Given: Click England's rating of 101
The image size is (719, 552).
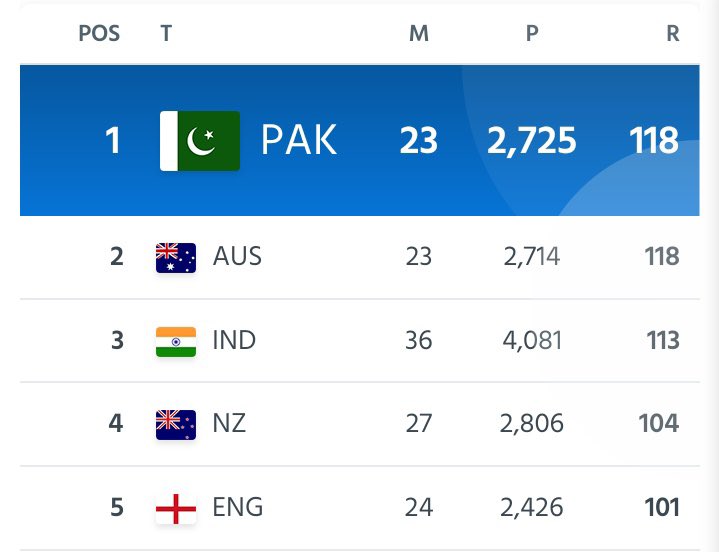Looking at the screenshot, I should [662, 508].
